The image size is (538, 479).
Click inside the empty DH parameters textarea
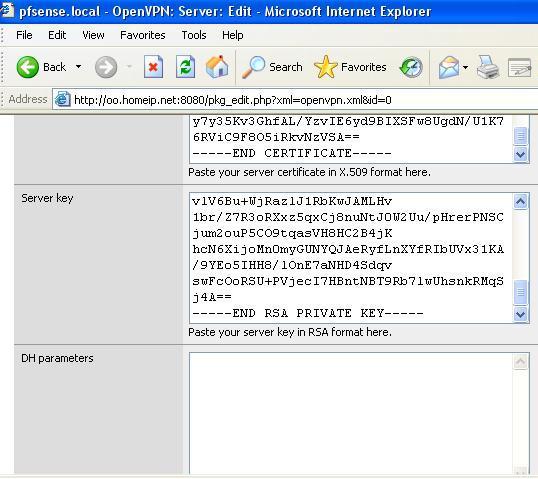click(x=351, y=413)
